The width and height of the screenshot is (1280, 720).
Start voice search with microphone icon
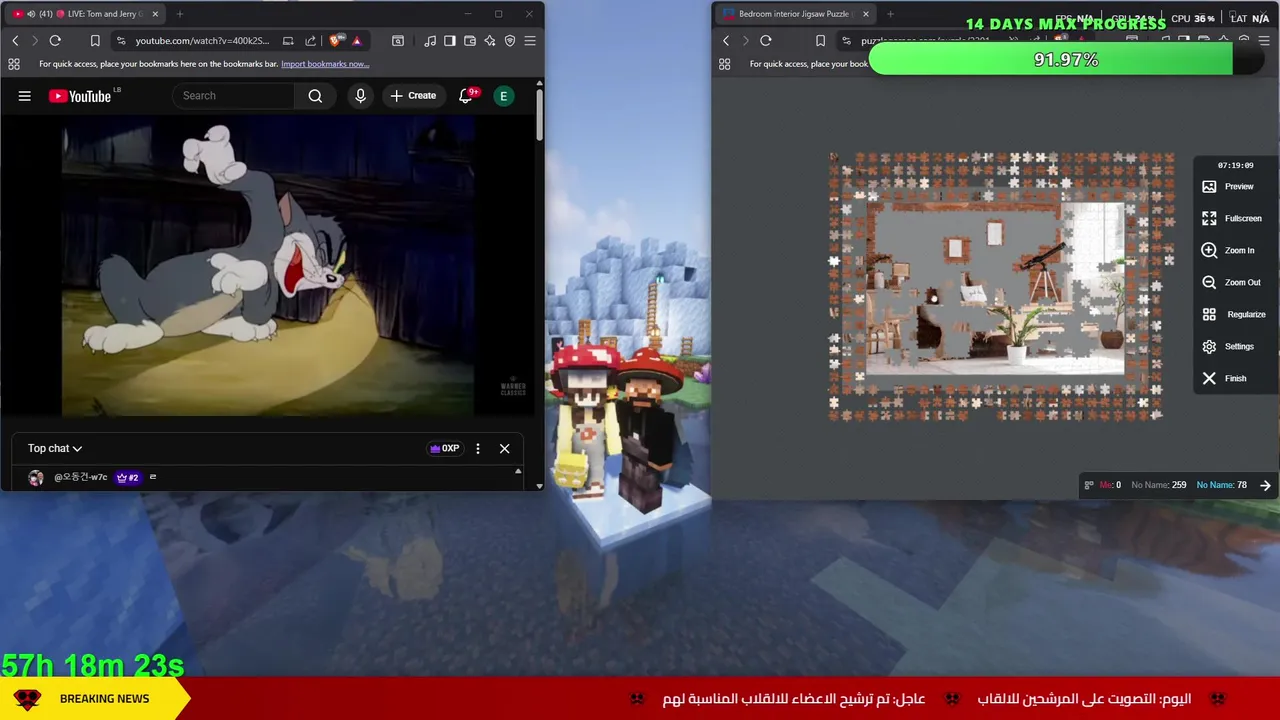coord(360,96)
